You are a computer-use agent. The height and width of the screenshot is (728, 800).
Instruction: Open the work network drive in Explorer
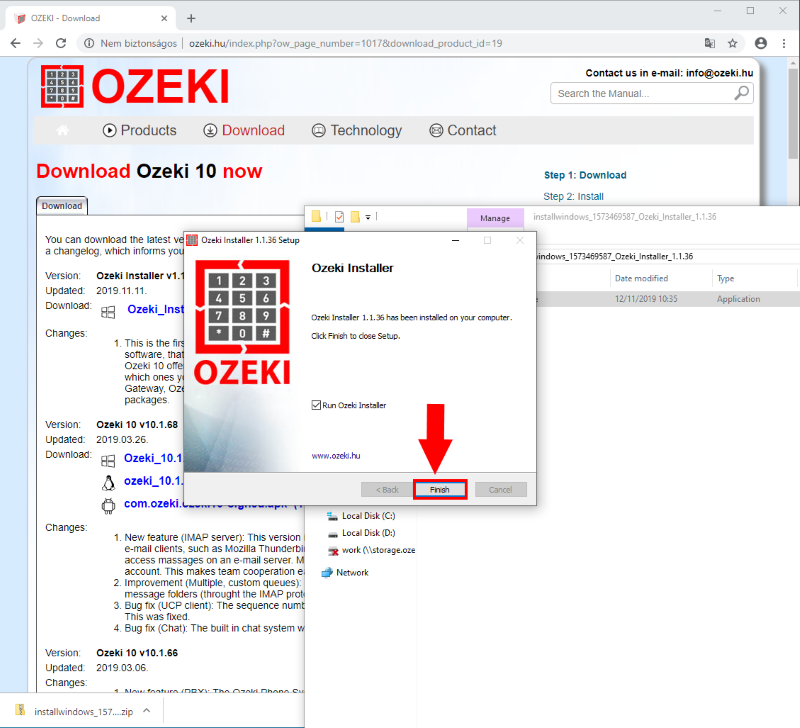point(378,550)
